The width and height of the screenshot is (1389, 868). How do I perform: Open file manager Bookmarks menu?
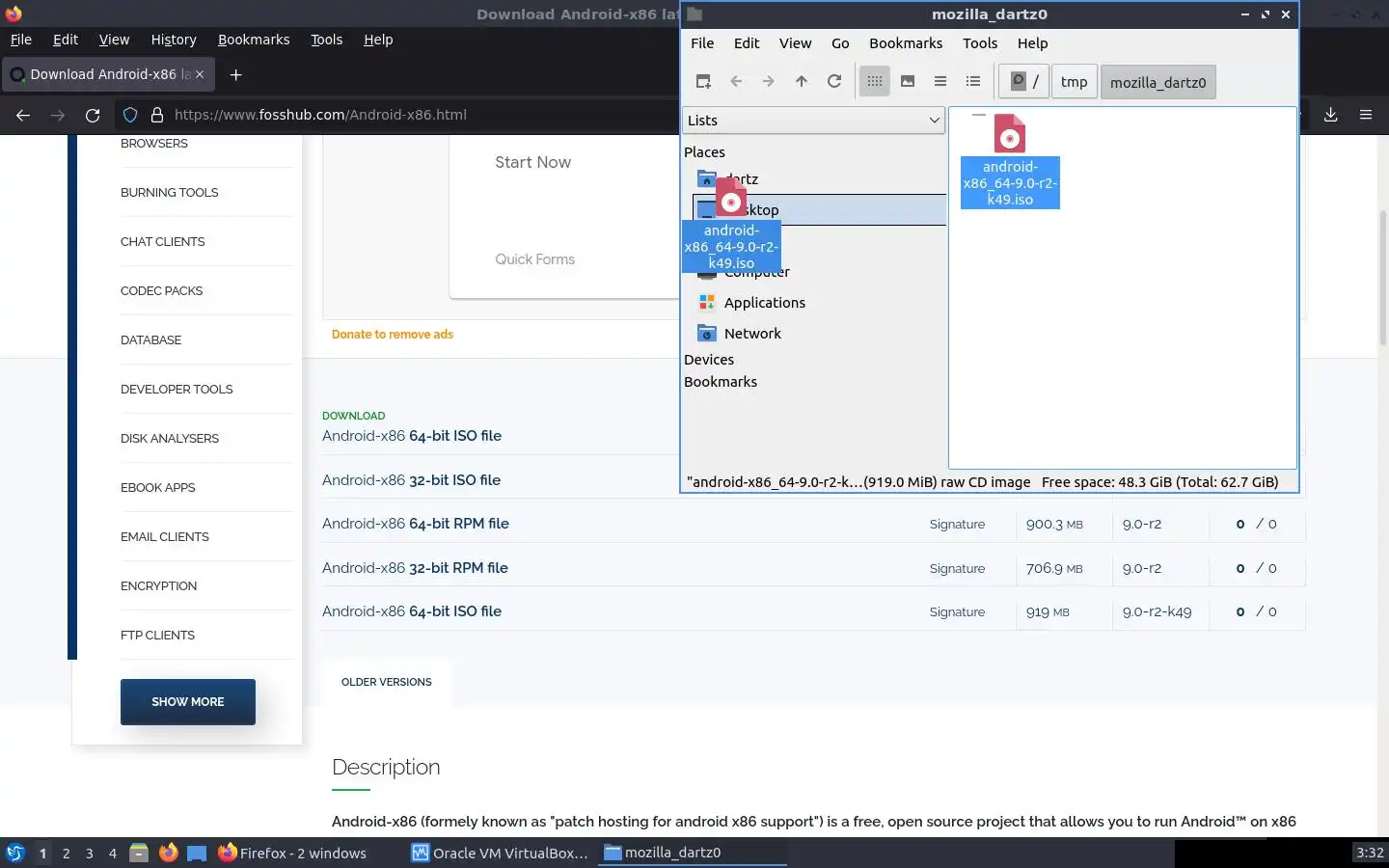906,43
